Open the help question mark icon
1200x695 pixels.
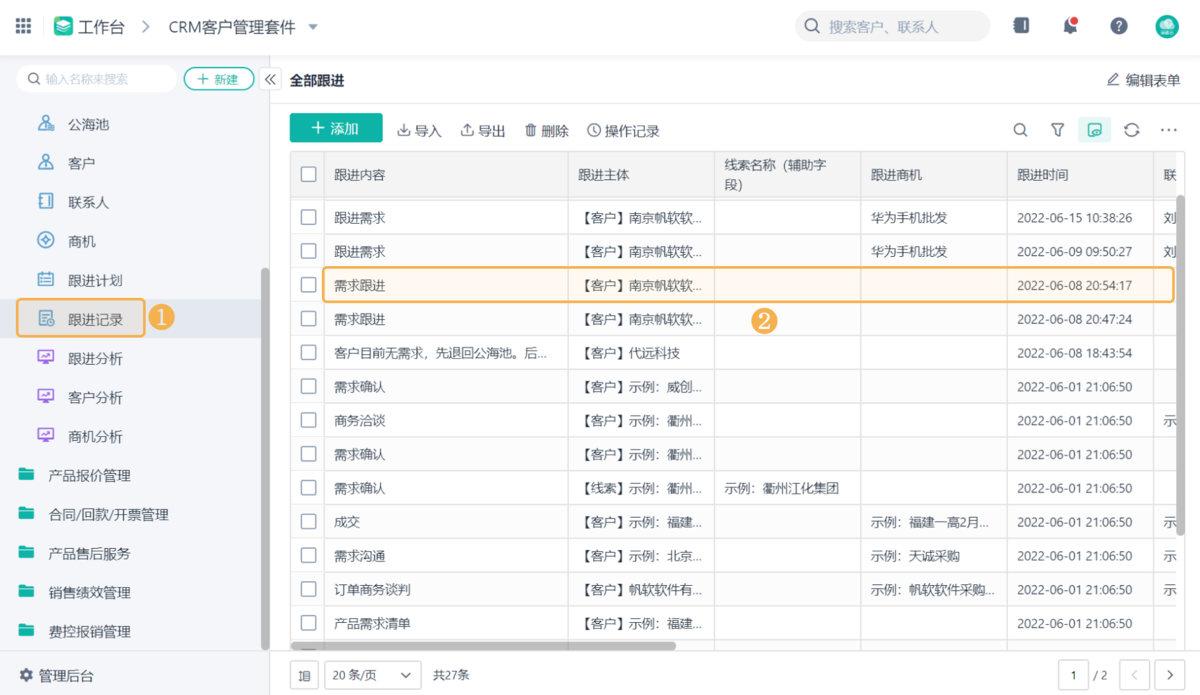click(1119, 26)
